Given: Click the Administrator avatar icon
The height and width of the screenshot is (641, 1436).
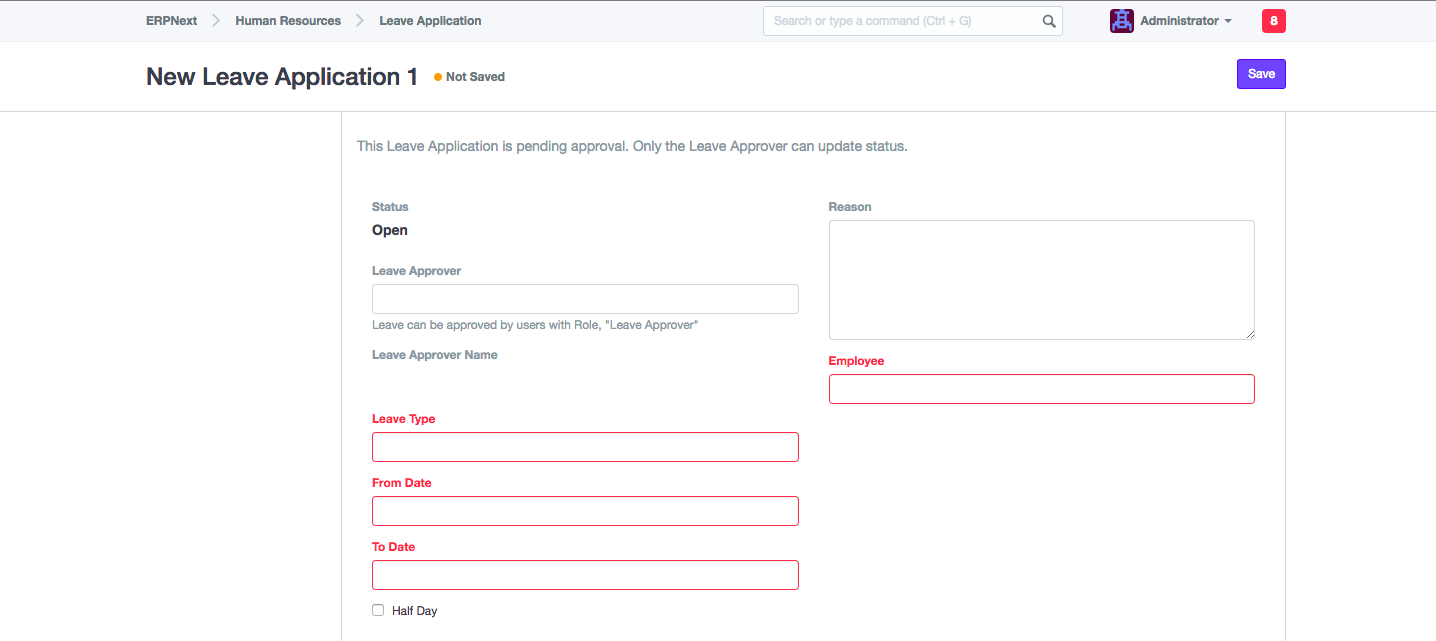Looking at the screenshot, I should point(1121,21).
